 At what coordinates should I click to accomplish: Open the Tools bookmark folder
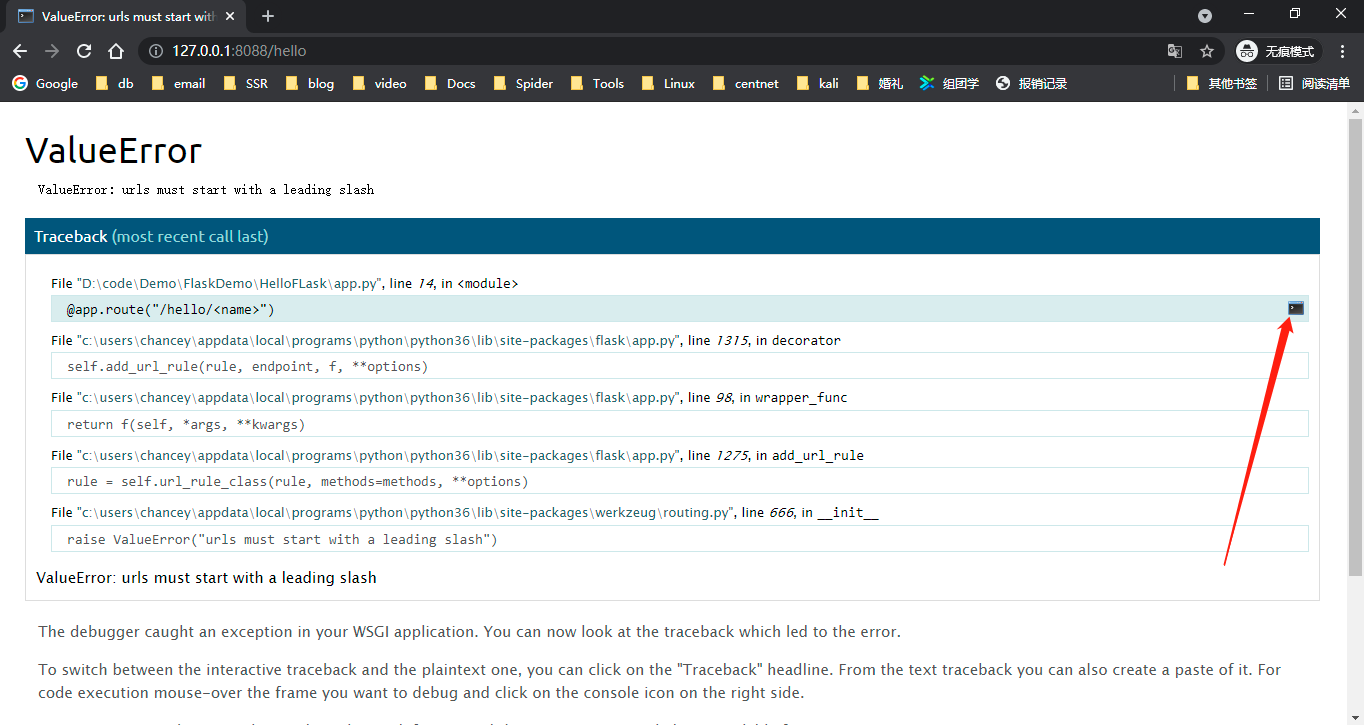597,83
